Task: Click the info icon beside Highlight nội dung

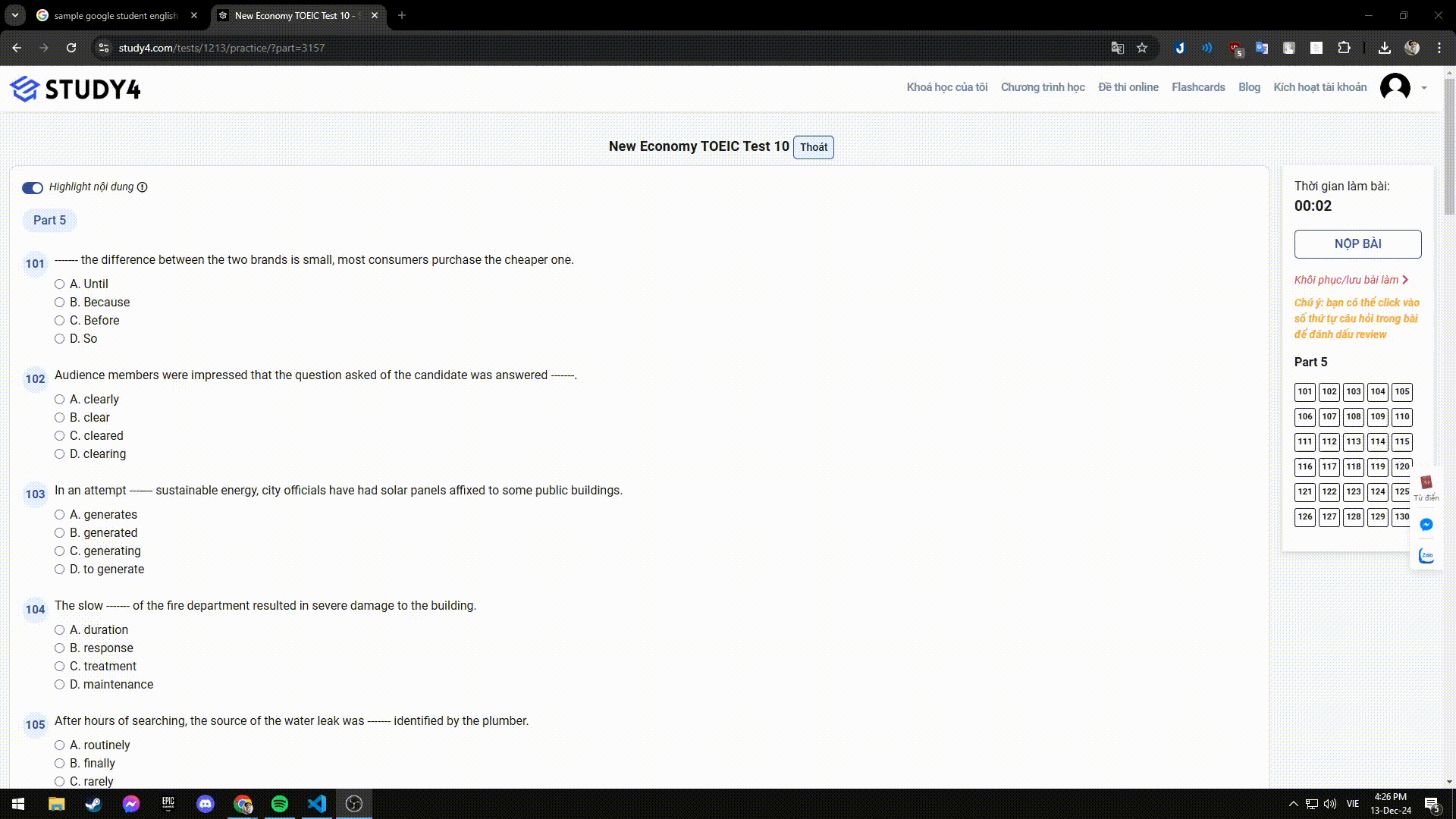Action: (x=143, y=187)
